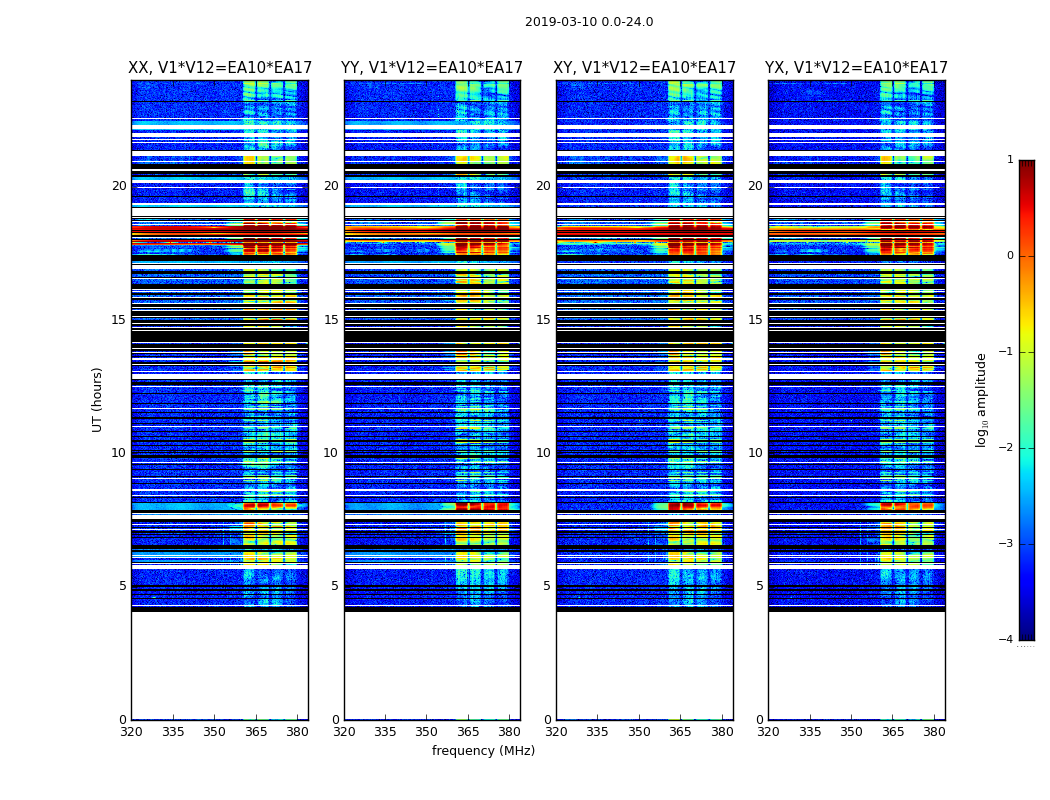Click the XY panel title
Viewport: 1050px width, 800px height.
pos(645,68)
